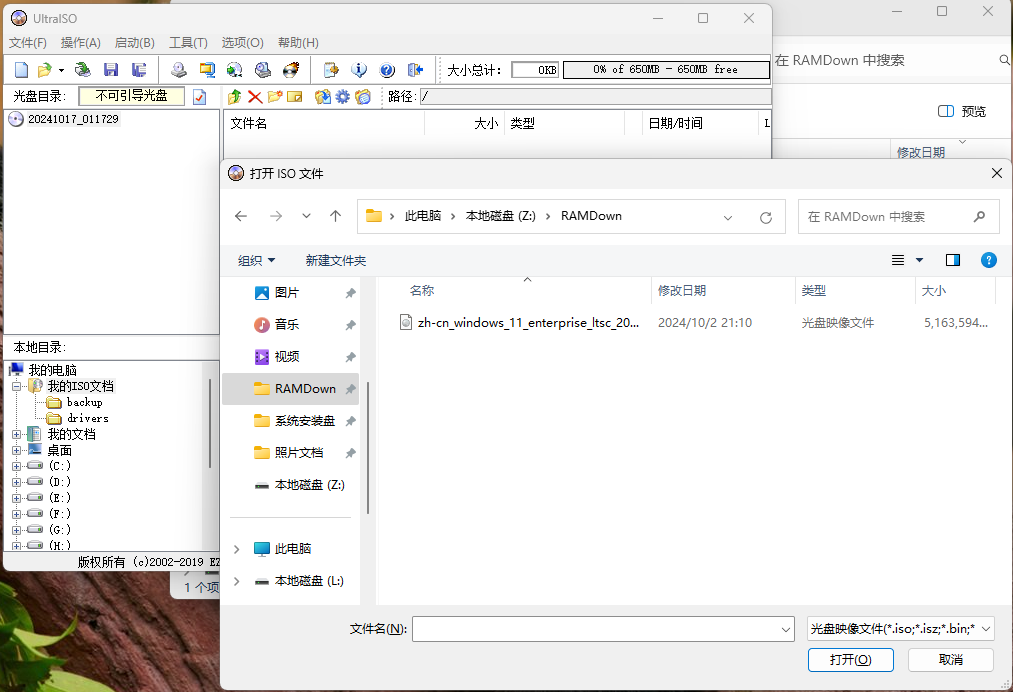The image size is (1013, 692).
Task: Expand 本地磁盘 (L:) in the navigation pane
Action: [236, 582]
